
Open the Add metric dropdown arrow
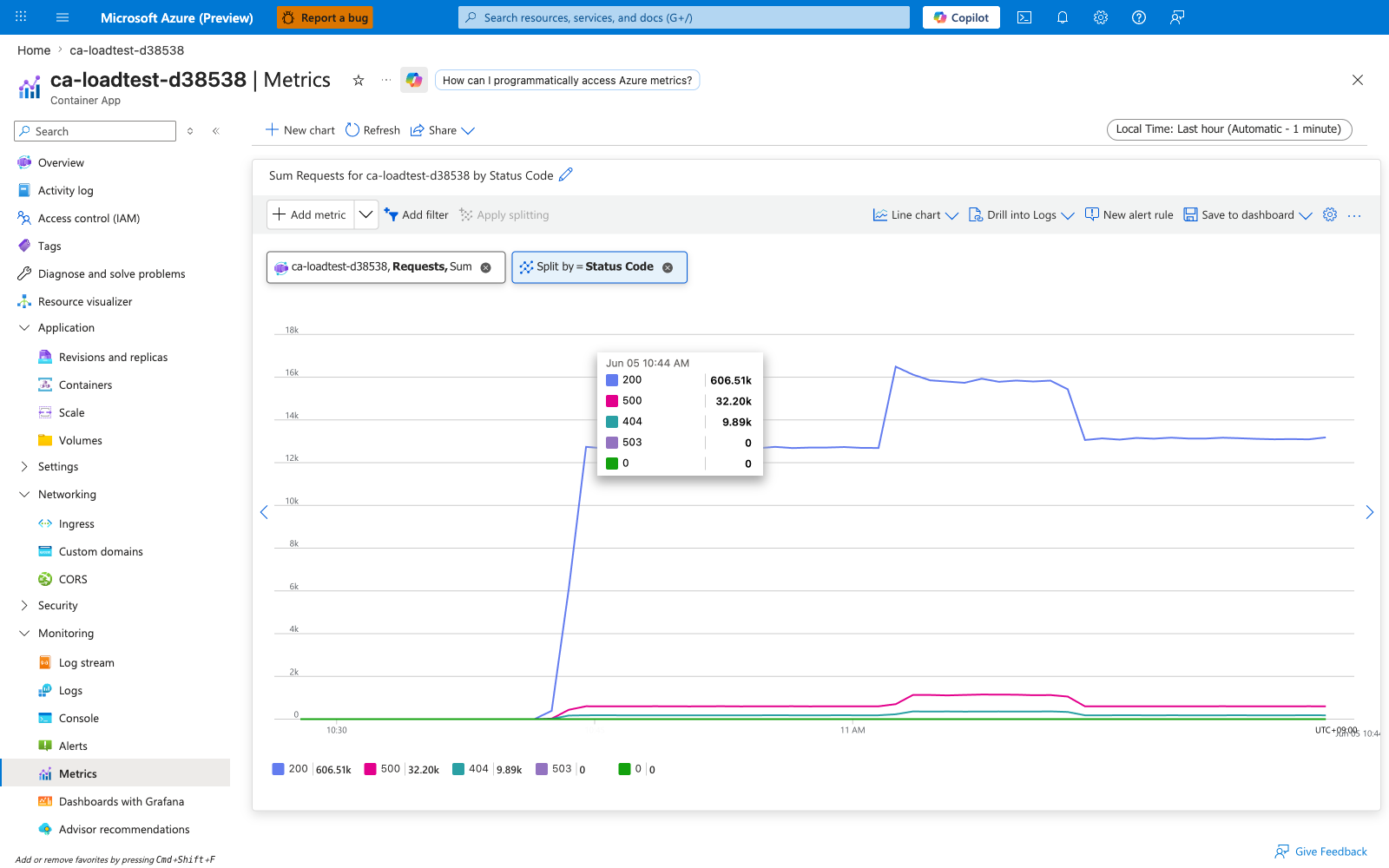(x=366, y=214)
